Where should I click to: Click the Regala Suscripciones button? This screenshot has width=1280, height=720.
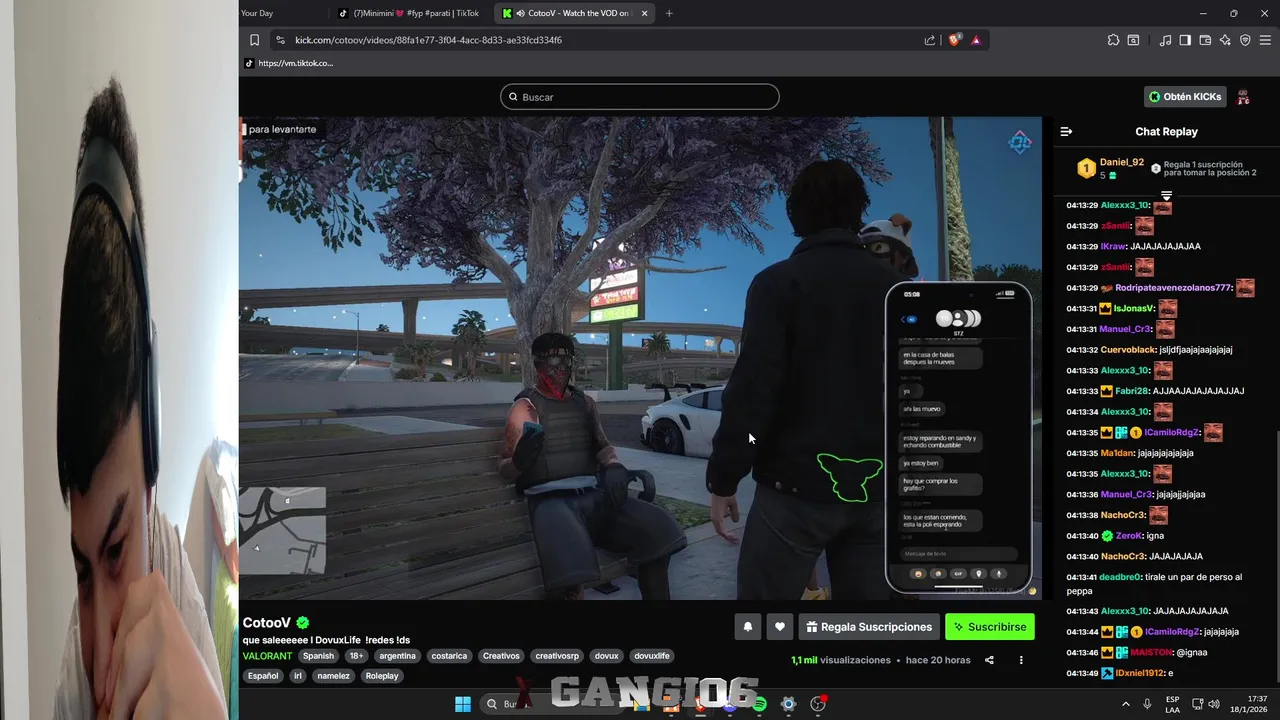tap(869, 627)
